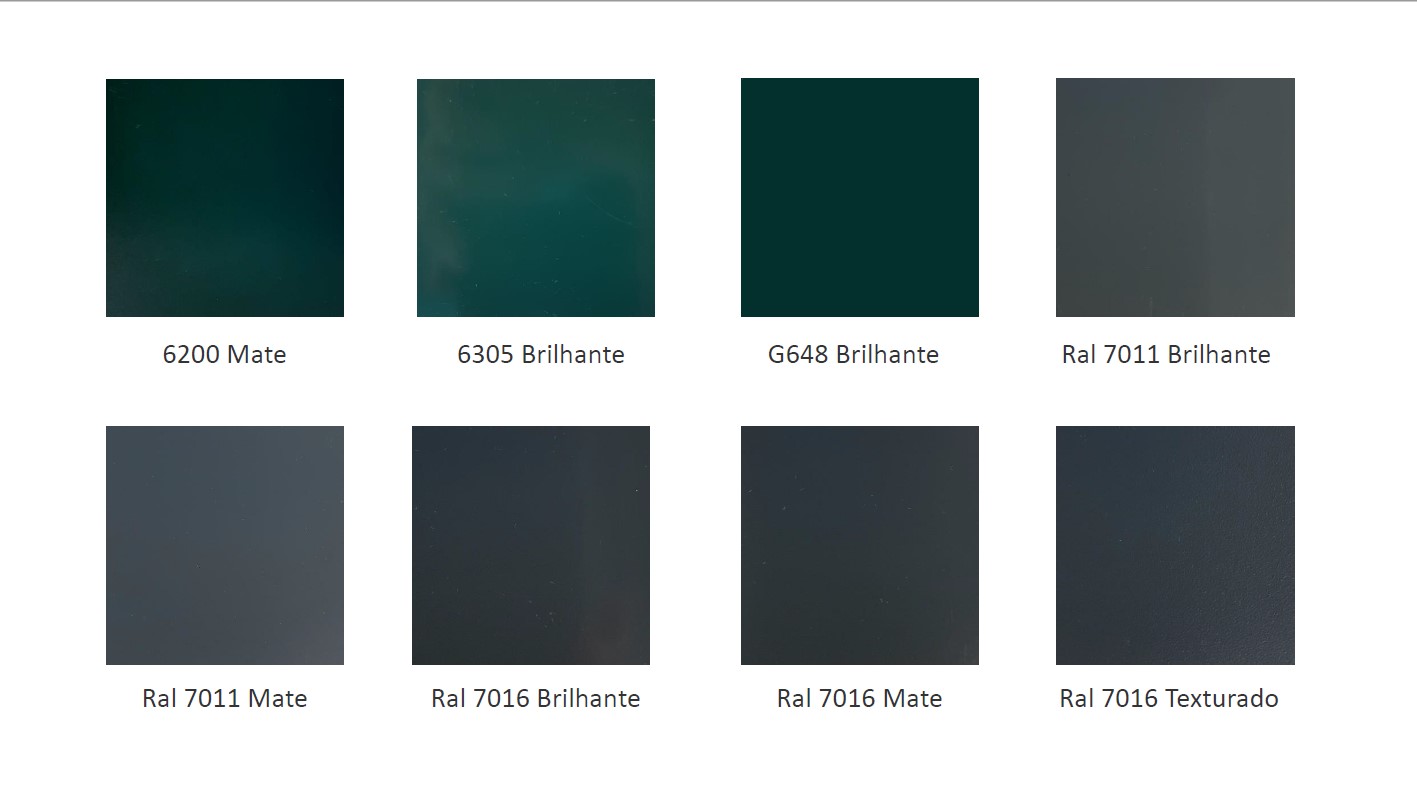Select the "G648 Brilhante" label text
Viewport: 1417px width, 801px height.
tap(853, 355)
